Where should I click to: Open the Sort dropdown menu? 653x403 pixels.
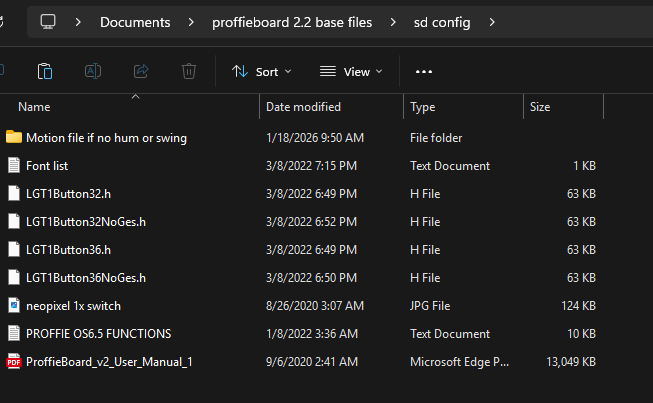point(261,71)
